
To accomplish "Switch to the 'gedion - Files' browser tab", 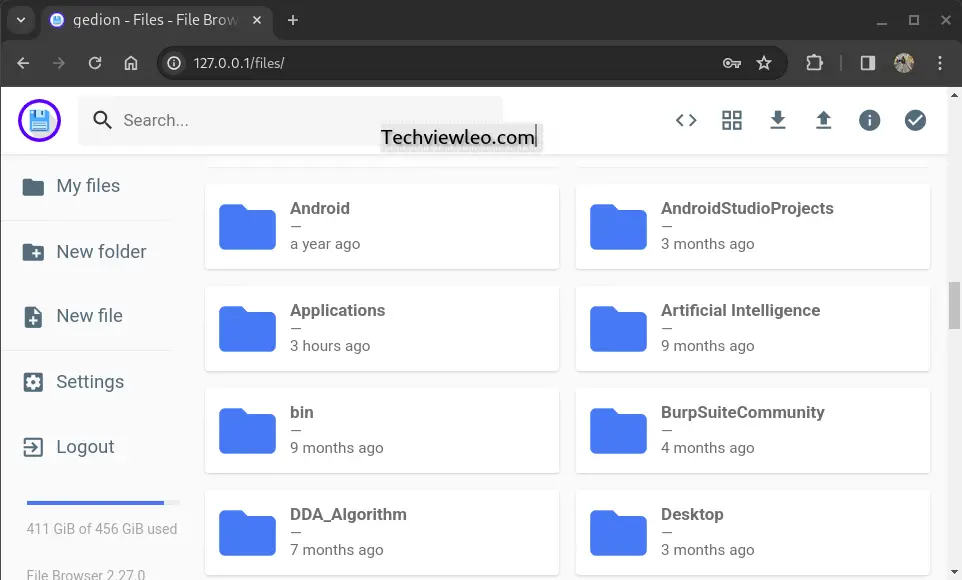I will coord(150,20).
